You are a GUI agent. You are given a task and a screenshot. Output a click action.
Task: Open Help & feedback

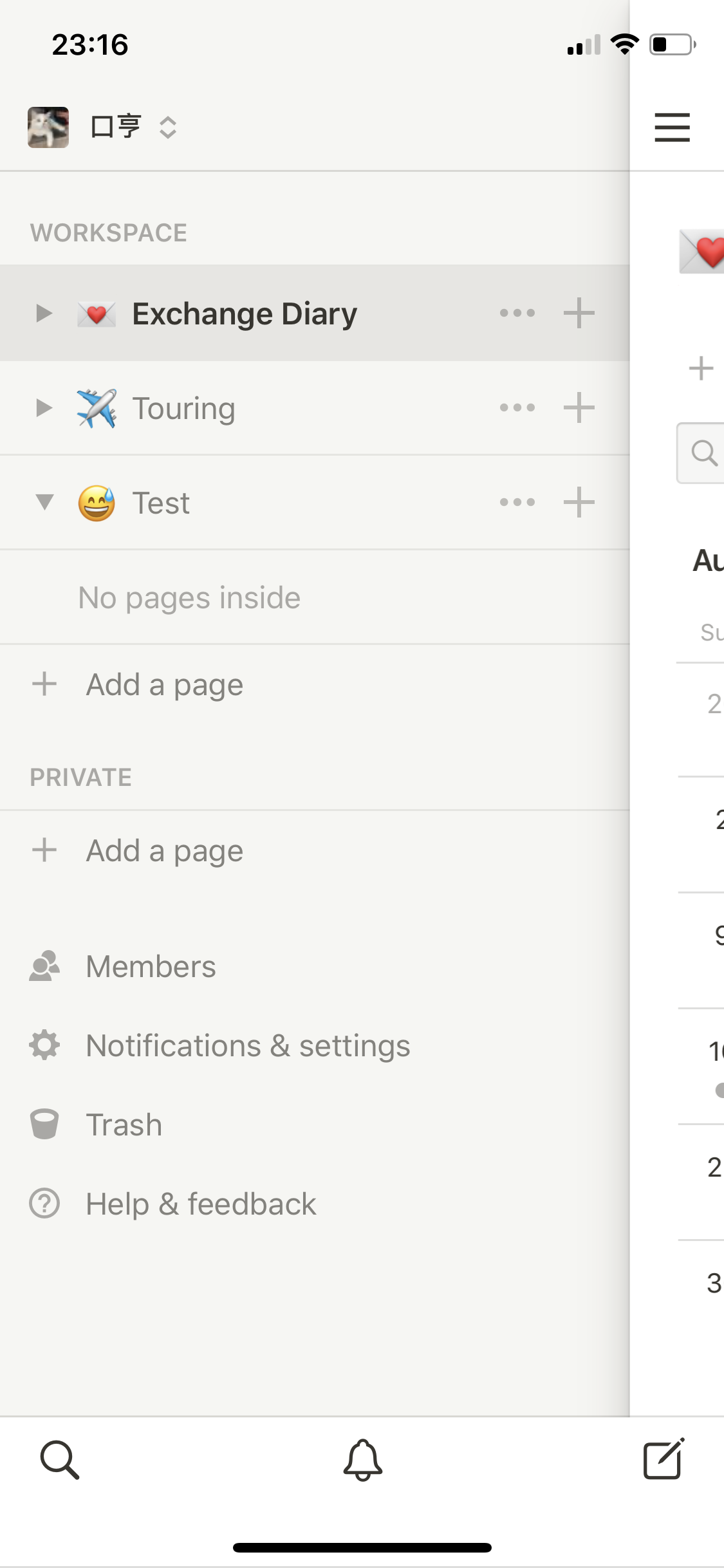pyautogui.click(x=201, y=1204)
